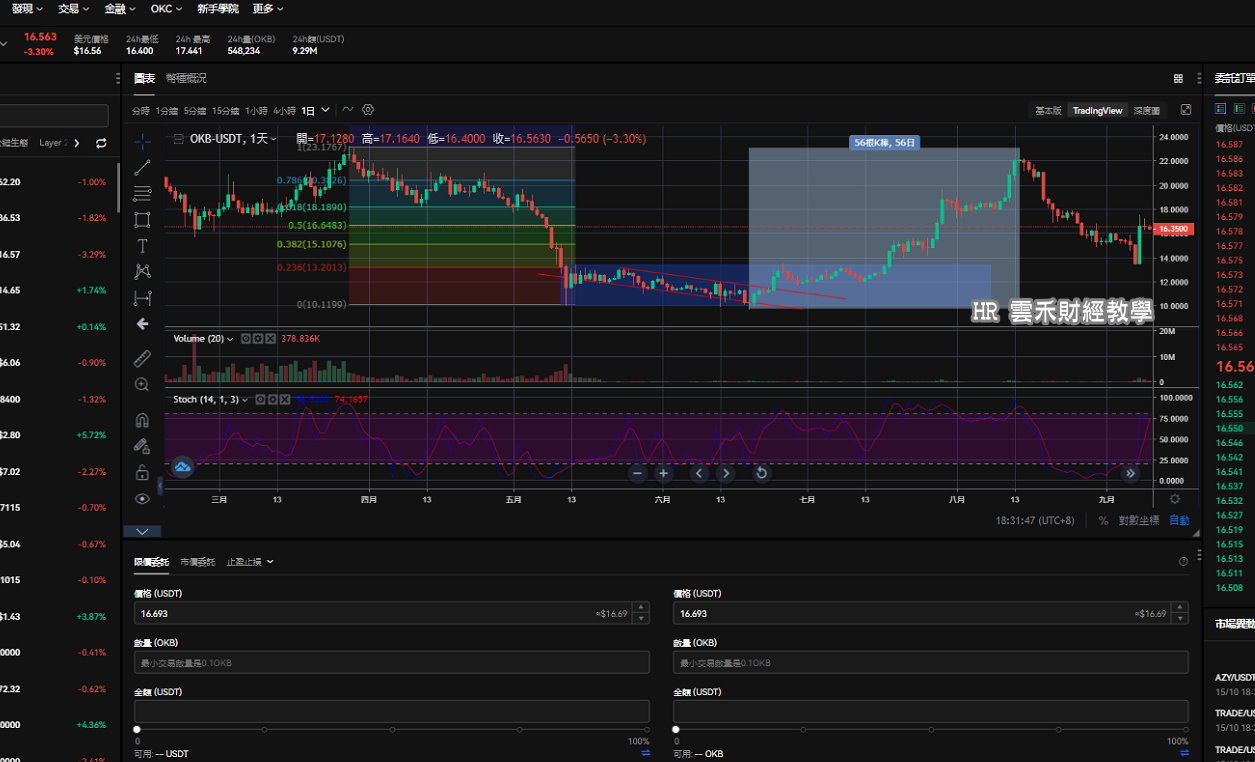Reset the chart view
Screen dimensions: 1255x762
(x=761, y=473)
